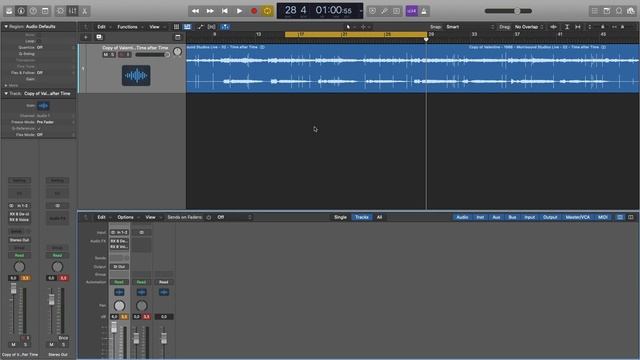Screen dimensions: 640x360
Task: Toggle the Master/VCA filter button
Action: [578, 217]
